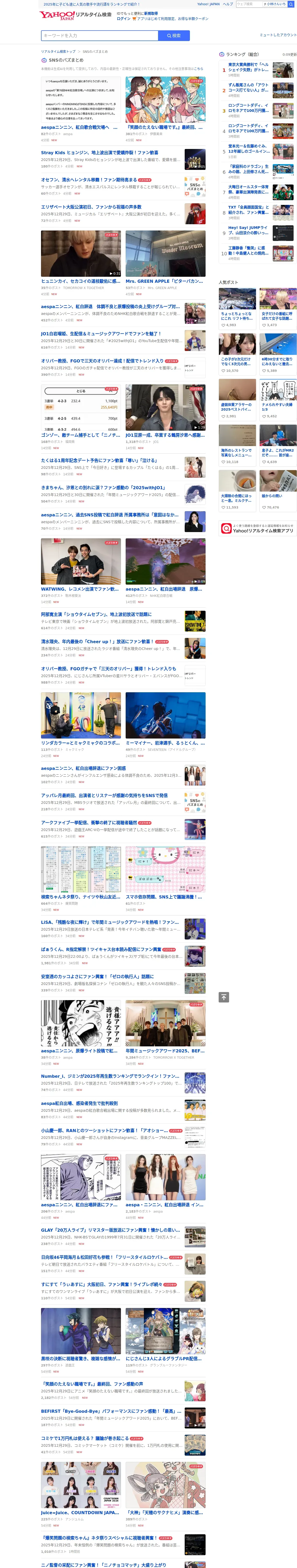Open the Mrs. GREEN APPLE Wonder Museum thumbnail
Viewport: 297px width, 1568px height.
(166, 254)
